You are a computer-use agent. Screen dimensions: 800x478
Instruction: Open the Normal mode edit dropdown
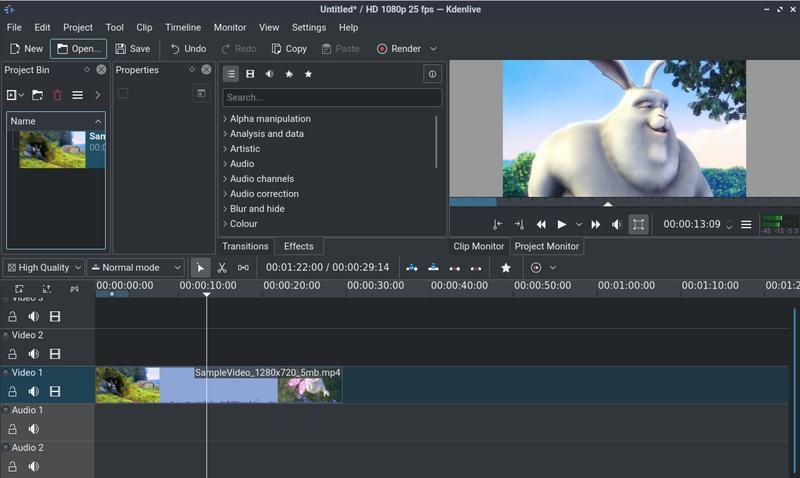(x=136, y=268)
